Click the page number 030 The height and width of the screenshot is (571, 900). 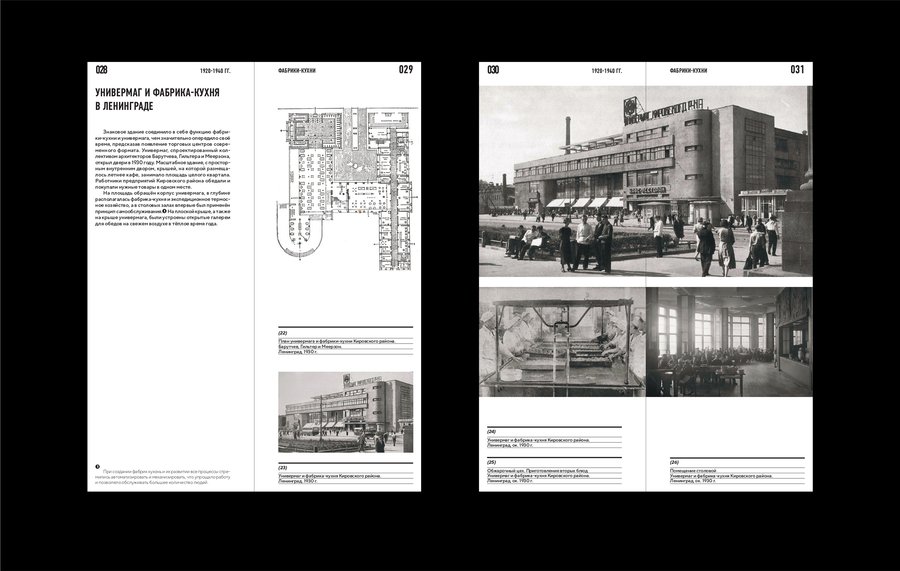coord(493,70)
